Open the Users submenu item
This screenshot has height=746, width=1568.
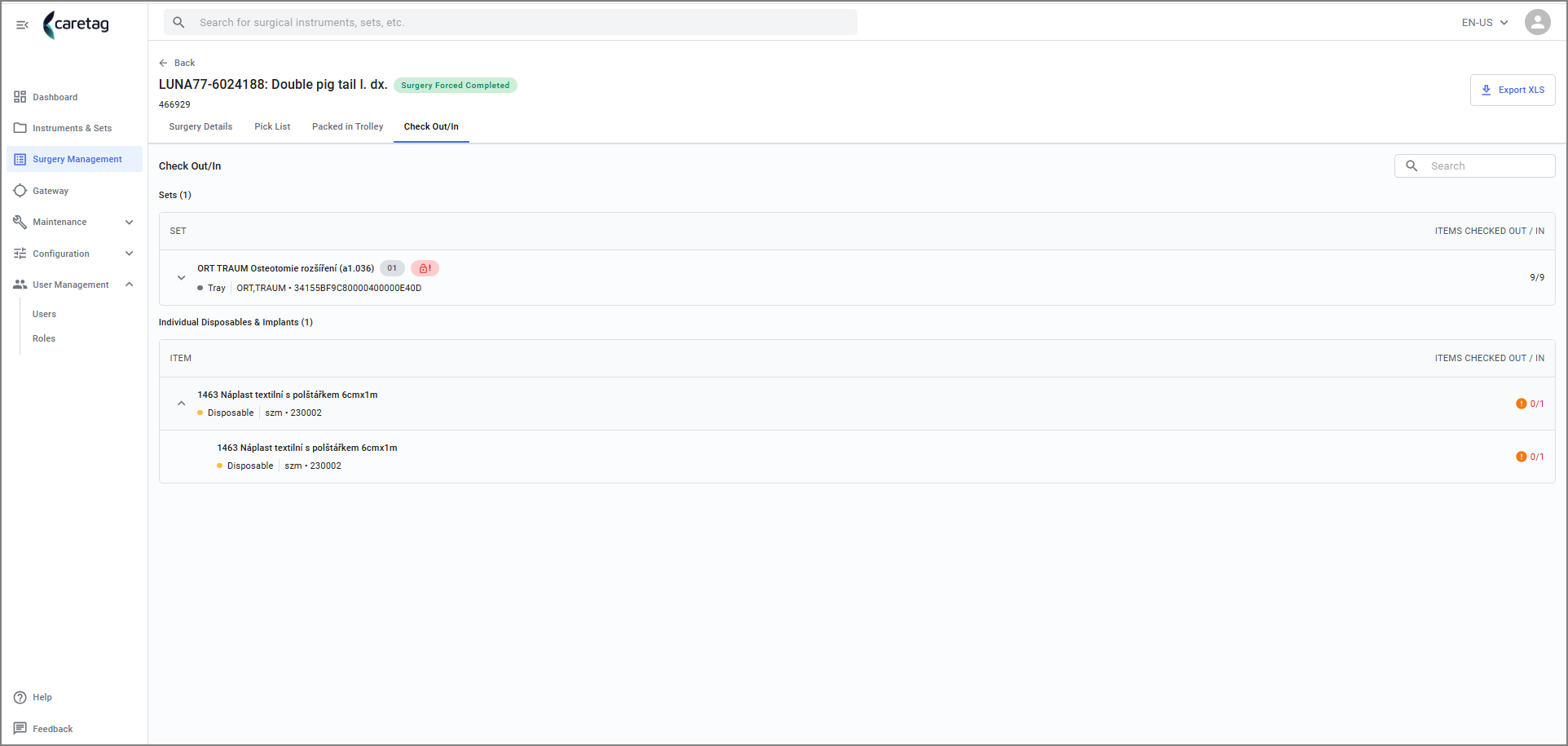pos(44,314)
